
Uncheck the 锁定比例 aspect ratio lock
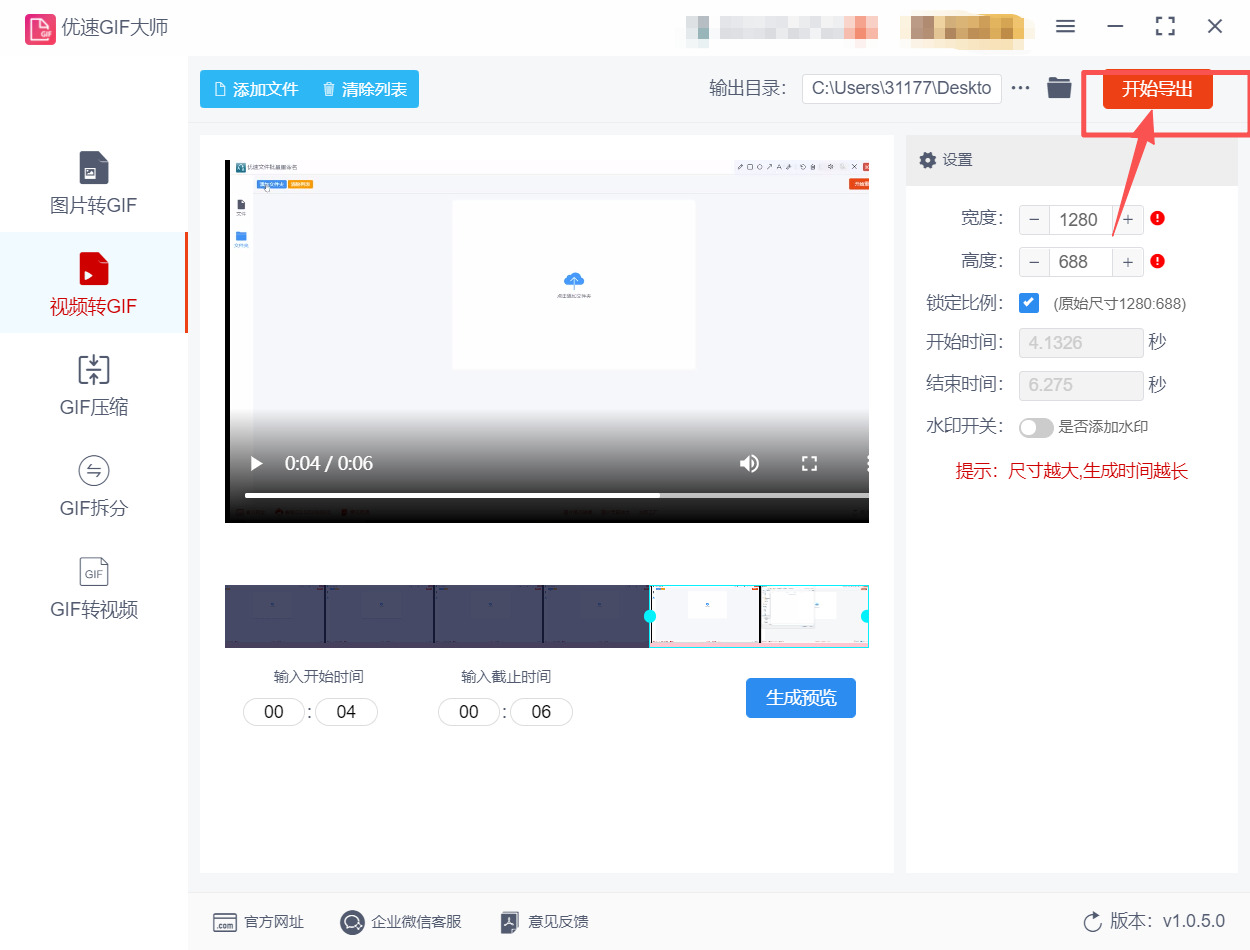pos(1029,302)
